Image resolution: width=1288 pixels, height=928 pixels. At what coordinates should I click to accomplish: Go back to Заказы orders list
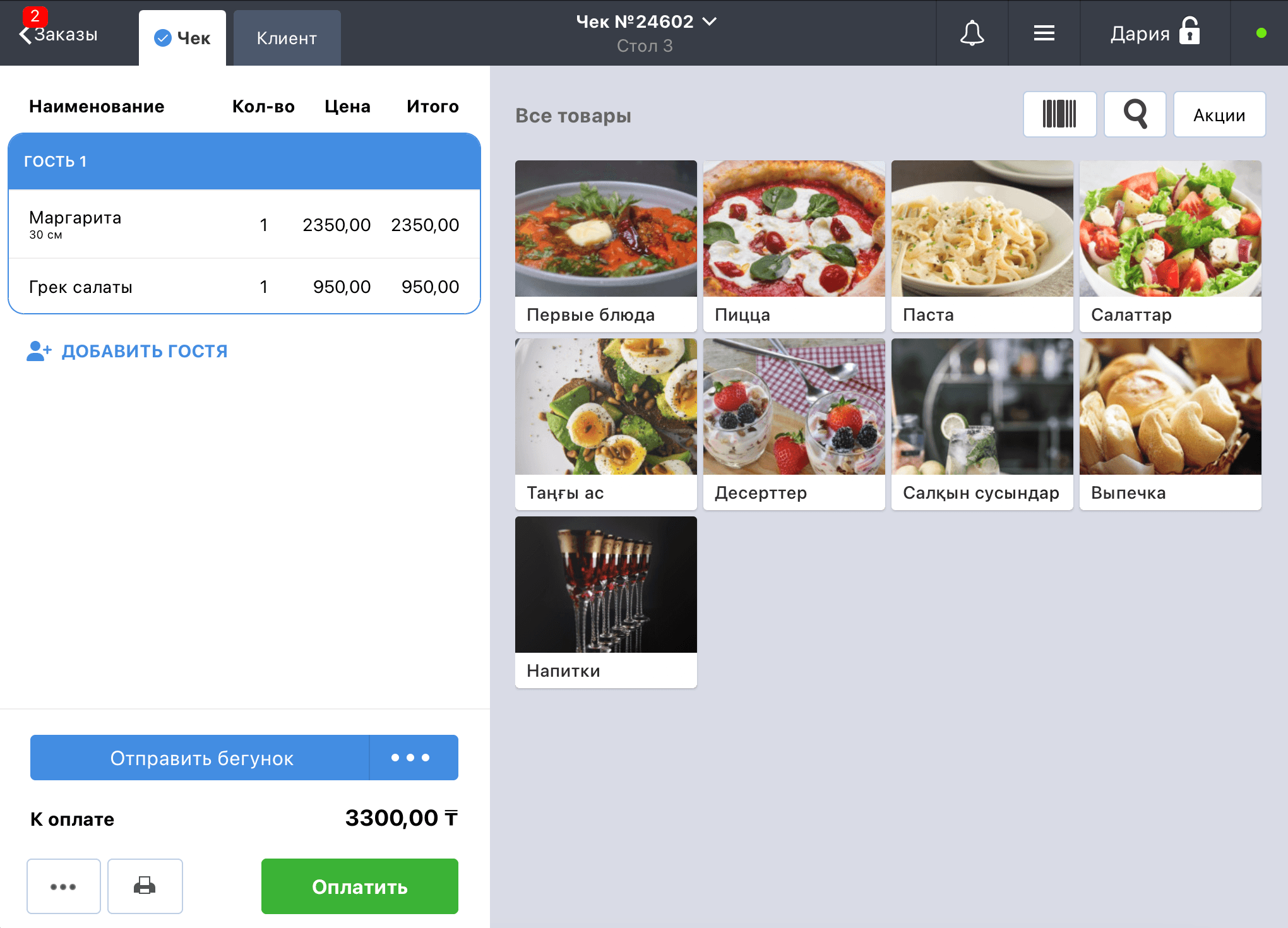59,34
